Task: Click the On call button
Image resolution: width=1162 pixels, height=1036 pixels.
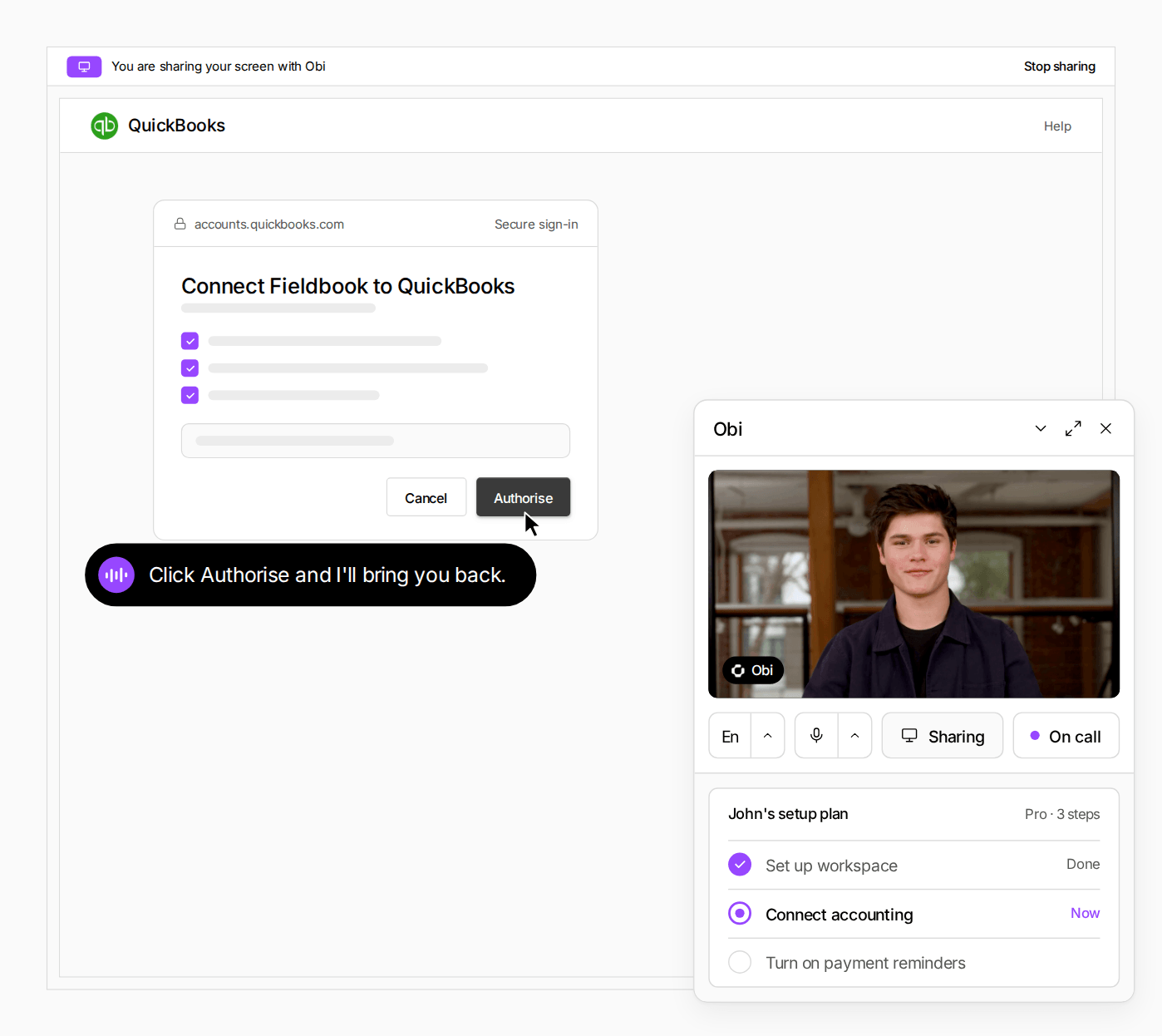Action: (x=1066, y=736)
